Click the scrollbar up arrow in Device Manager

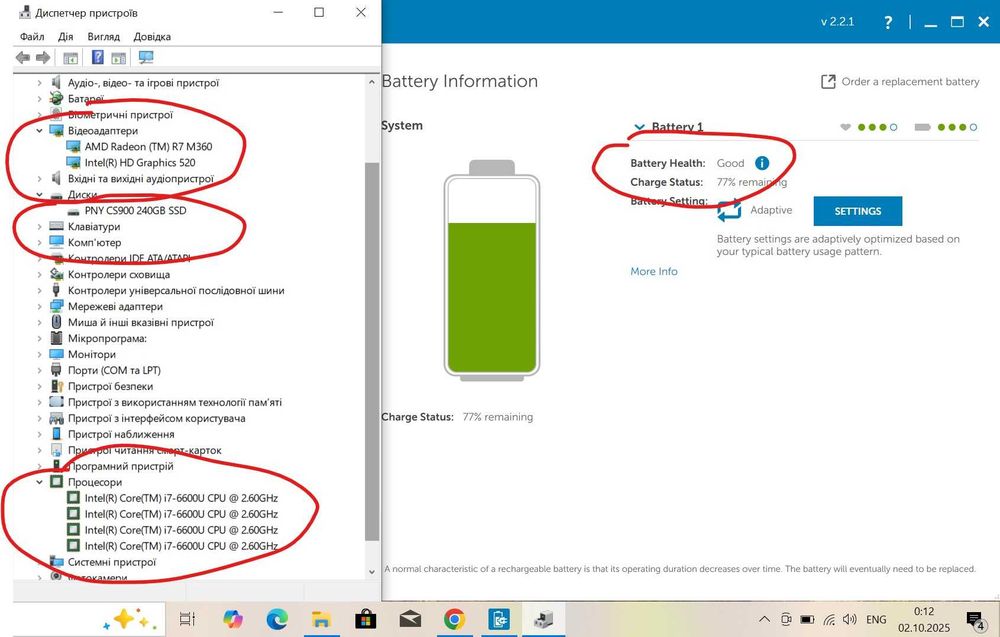(x=372, y=82)
